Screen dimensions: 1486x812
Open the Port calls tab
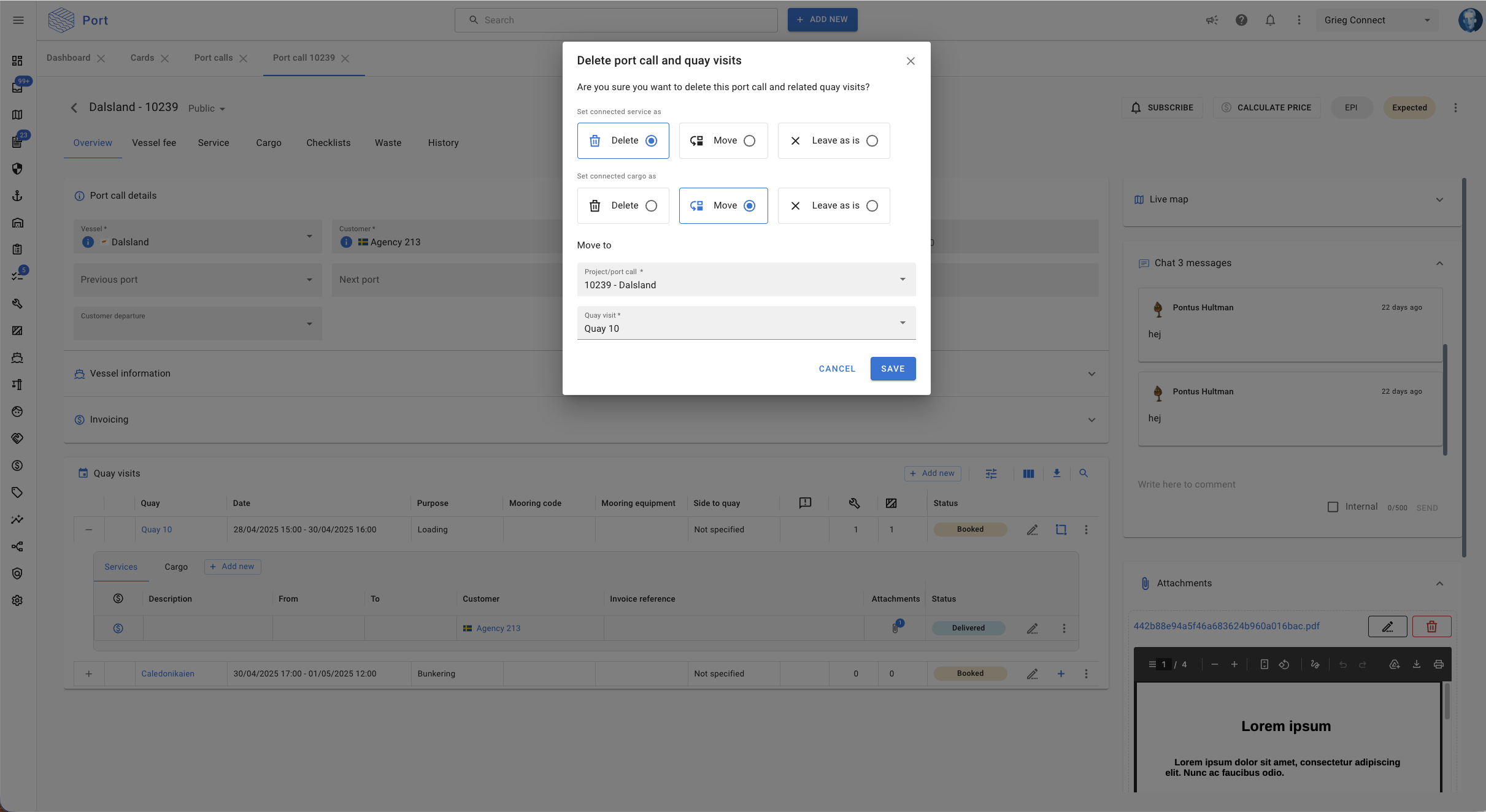click(214, 58)
